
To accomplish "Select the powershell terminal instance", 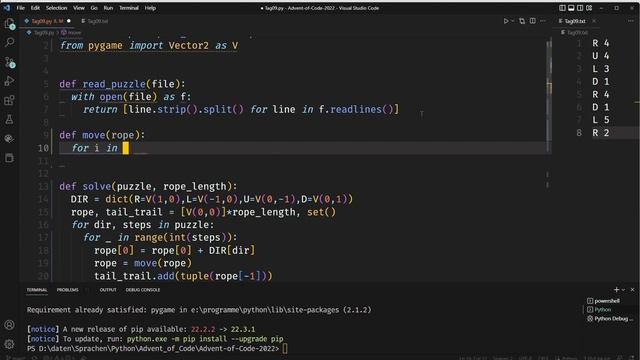I will tap(607, 301).
